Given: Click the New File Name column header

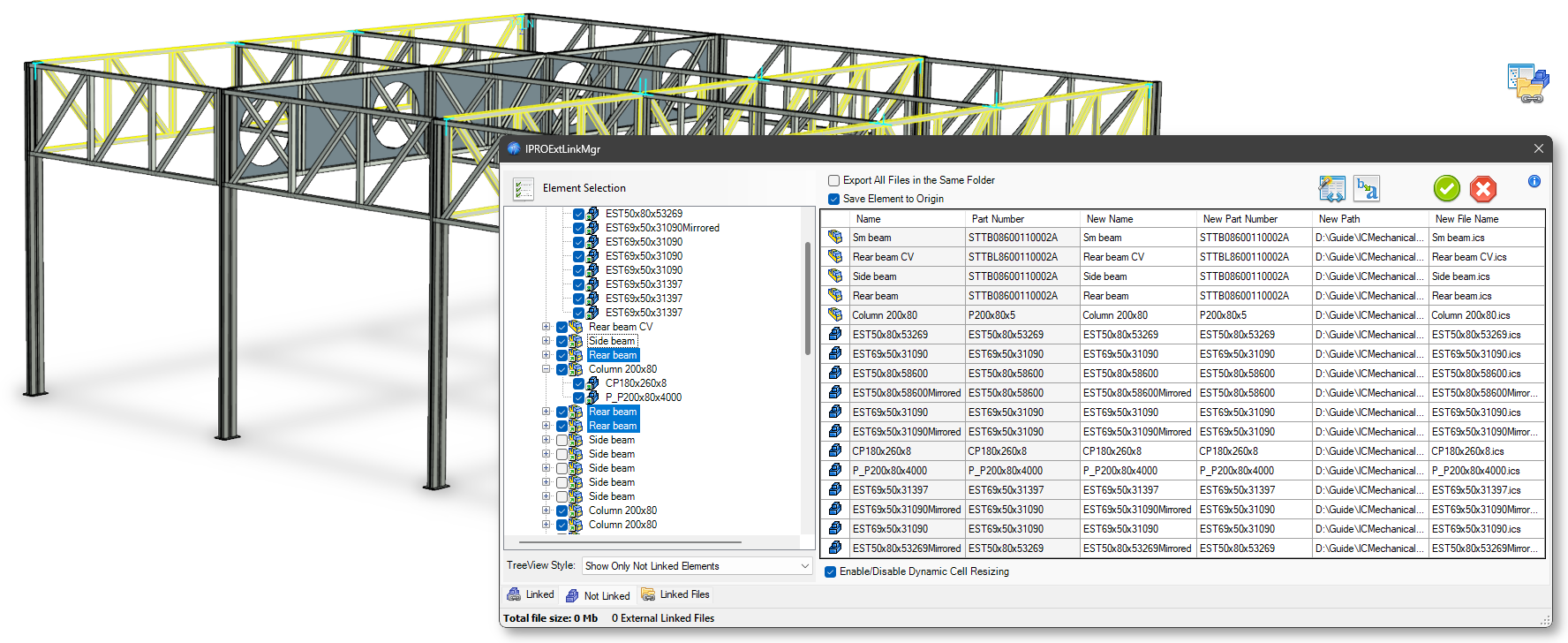Looking at the screenshot, I should click(x=1487, y=219).
